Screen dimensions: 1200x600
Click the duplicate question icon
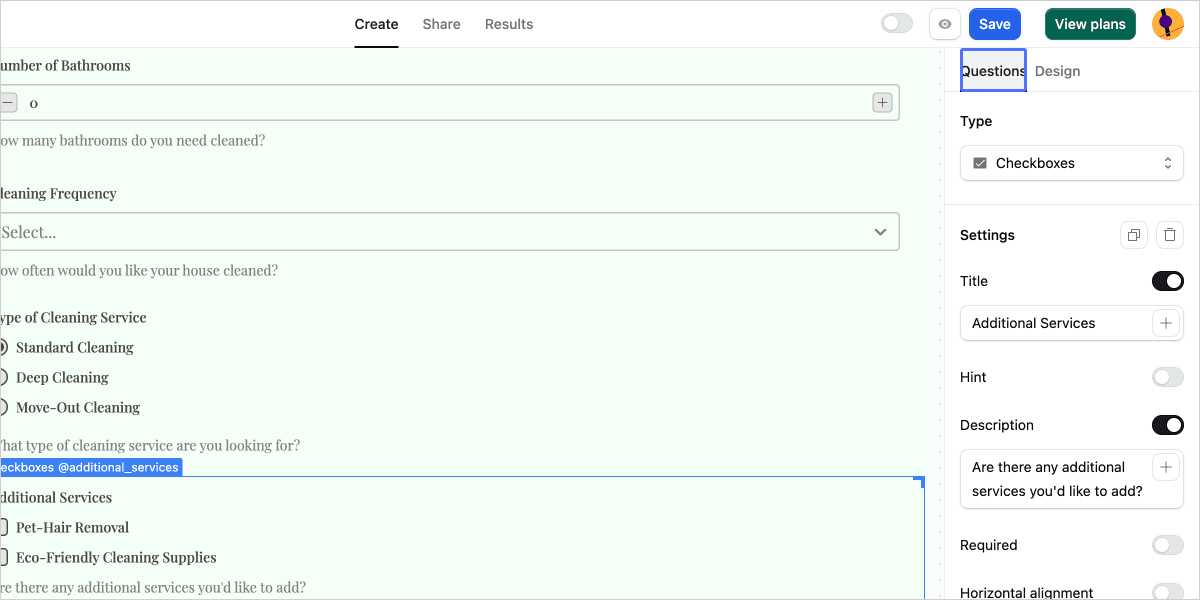[x=1134, y=235]
